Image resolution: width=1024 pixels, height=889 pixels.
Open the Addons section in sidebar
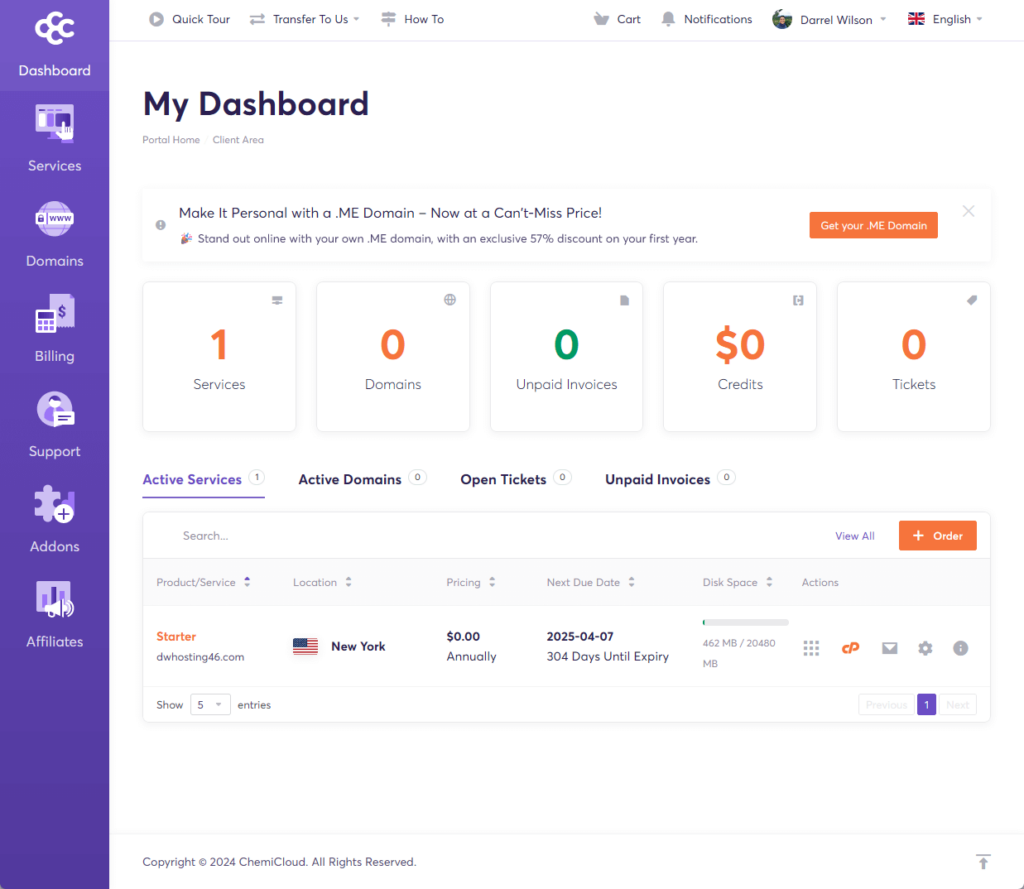[x=54, y=520]
